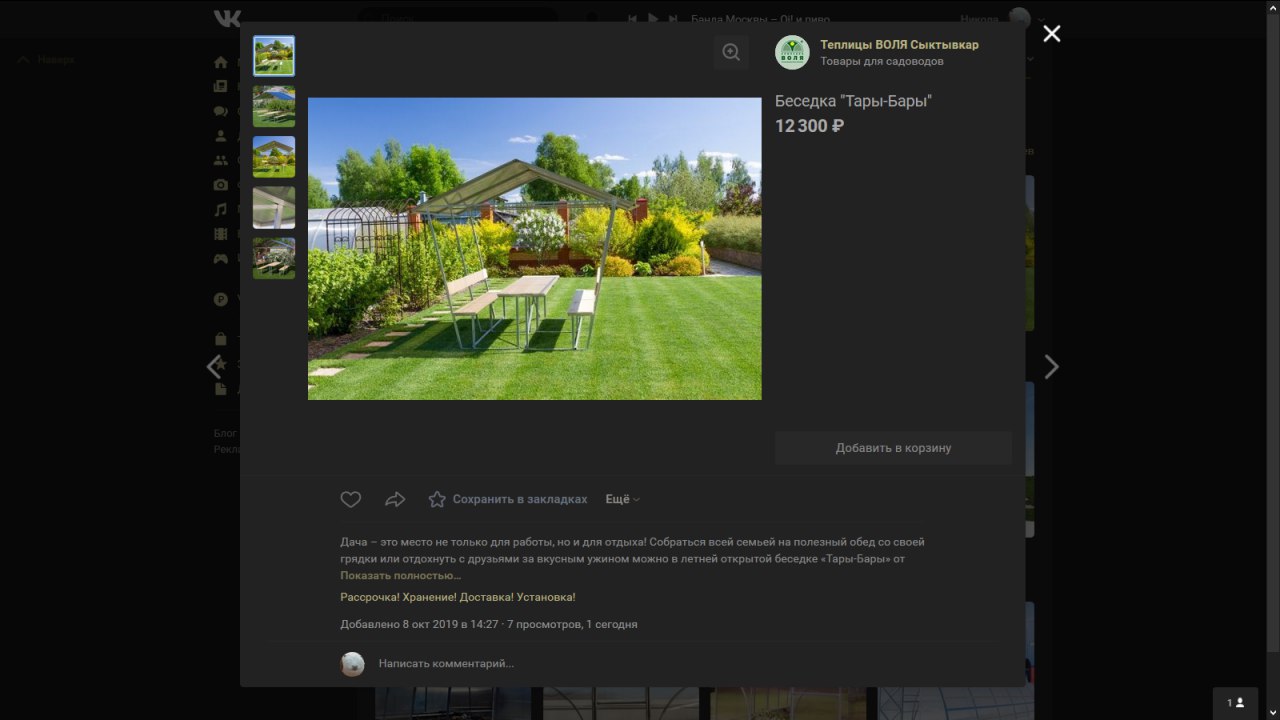The image size is (1280, 720).
Task: Share the product using the arrow icon
Action: tap(395, 499)
